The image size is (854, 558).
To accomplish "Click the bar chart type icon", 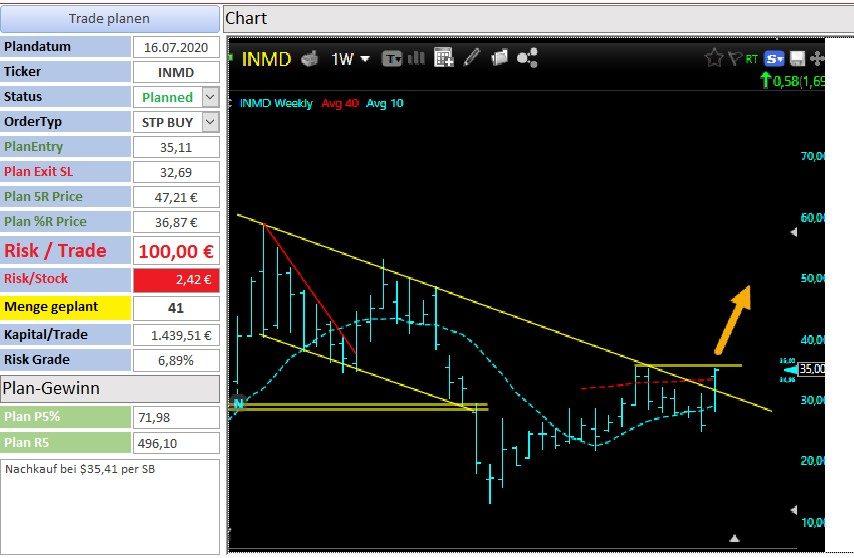I will point(416,58).
